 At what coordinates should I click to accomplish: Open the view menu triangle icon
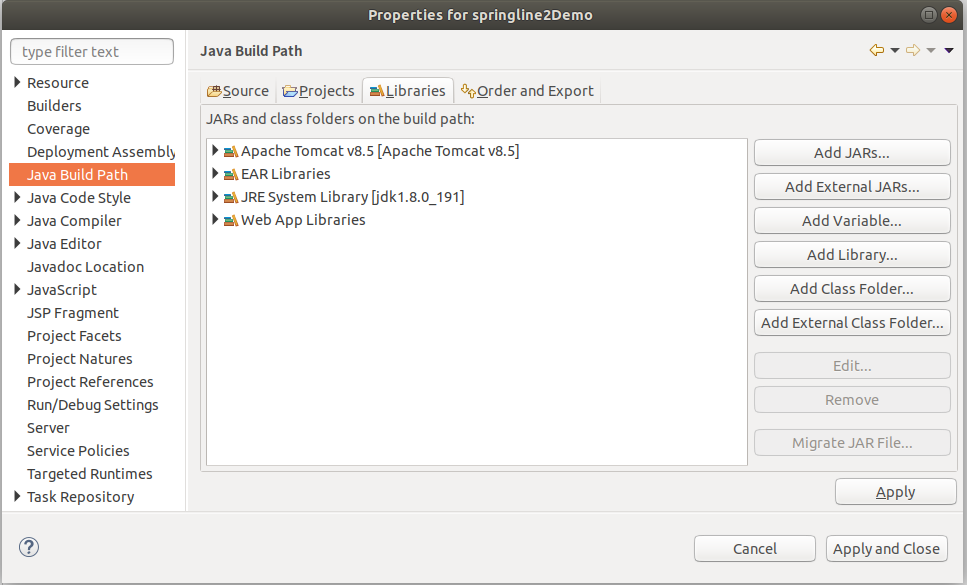pyautogui.click(x=948, y=51)
